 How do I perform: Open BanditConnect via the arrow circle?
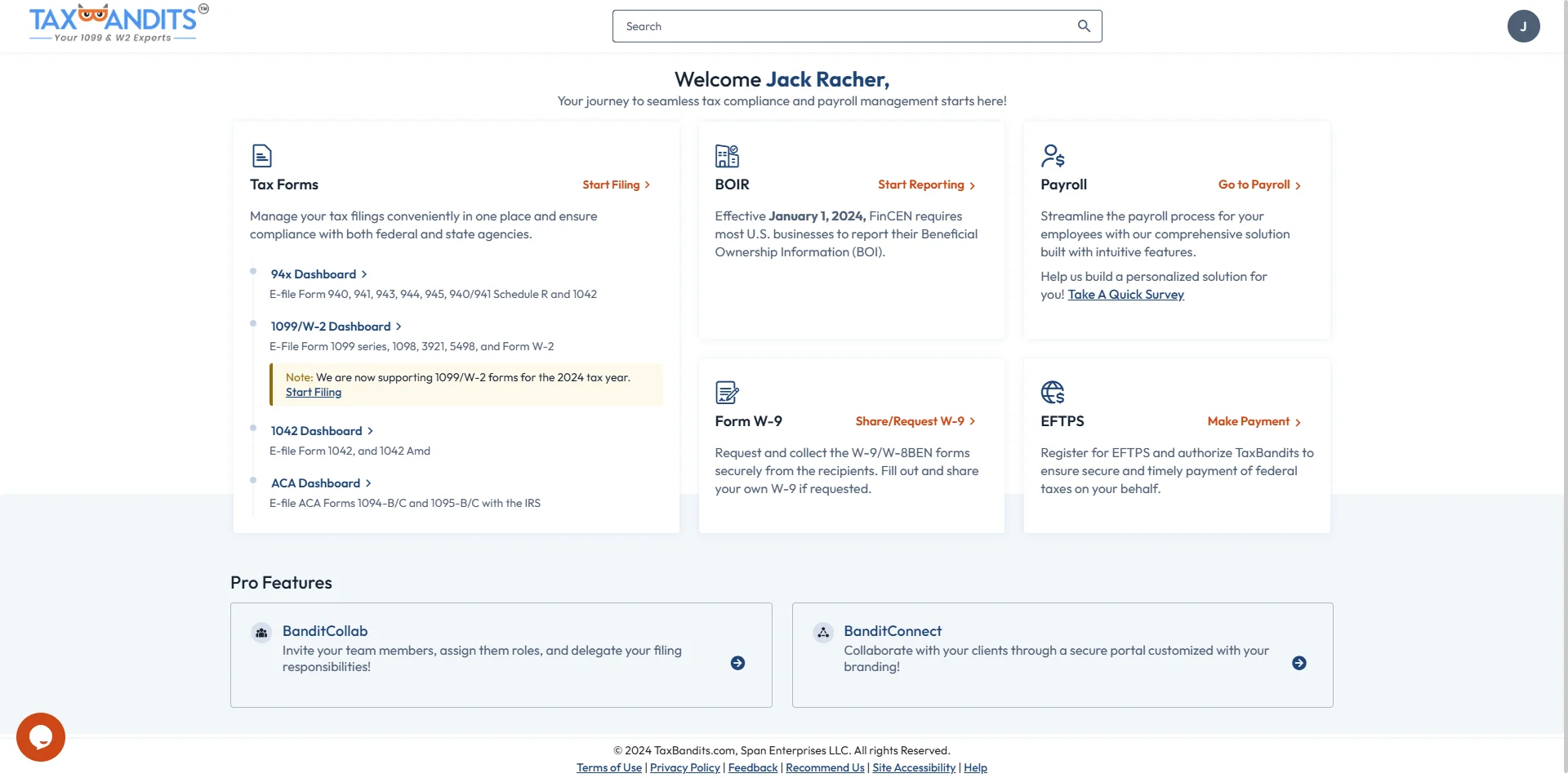pyautogui.click(x=1299, y=663)
